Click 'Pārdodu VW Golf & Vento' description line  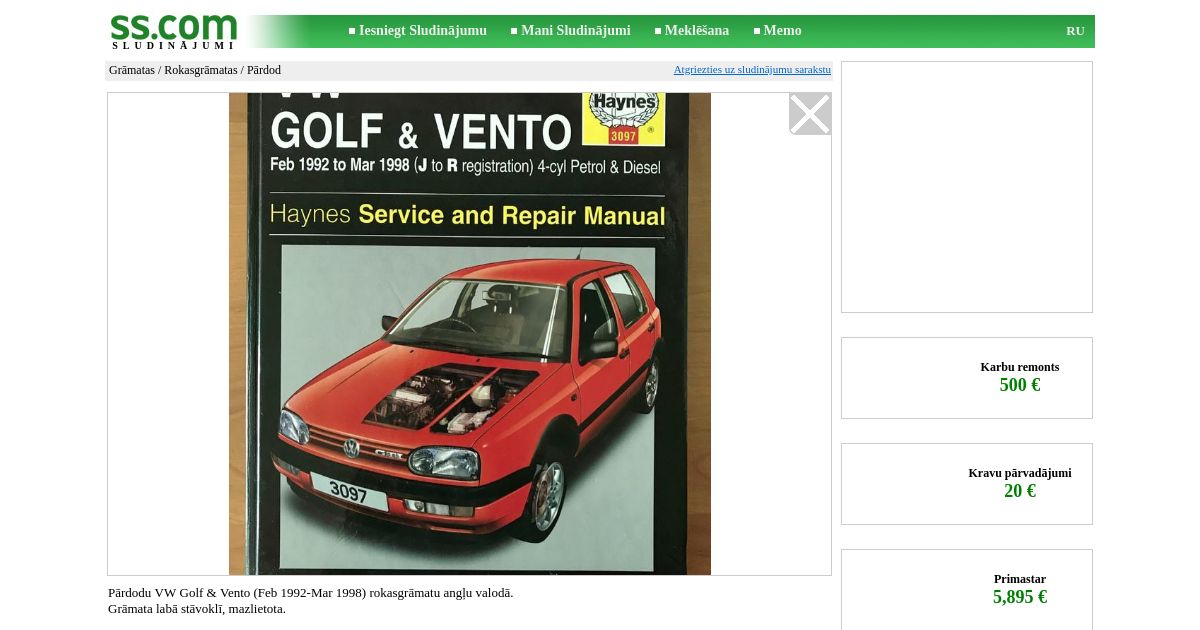(x=311, y=593)
